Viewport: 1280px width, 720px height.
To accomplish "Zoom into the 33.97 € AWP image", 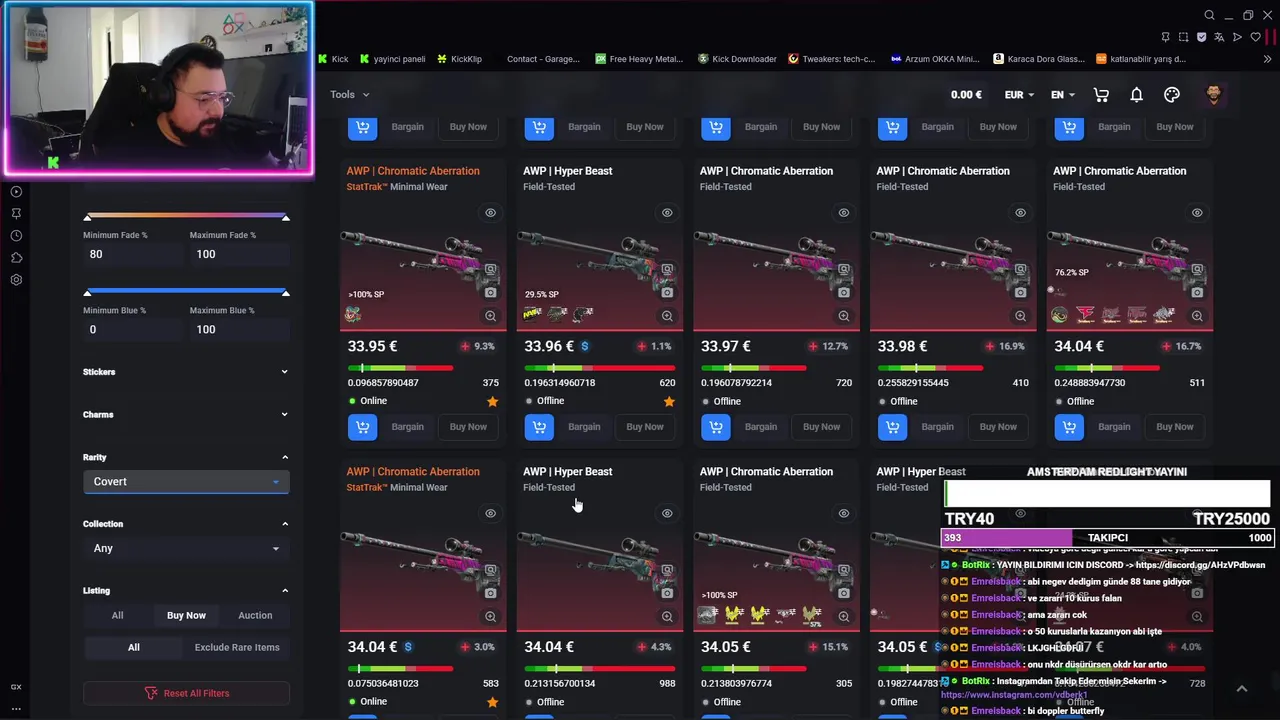I will (844, 316).
